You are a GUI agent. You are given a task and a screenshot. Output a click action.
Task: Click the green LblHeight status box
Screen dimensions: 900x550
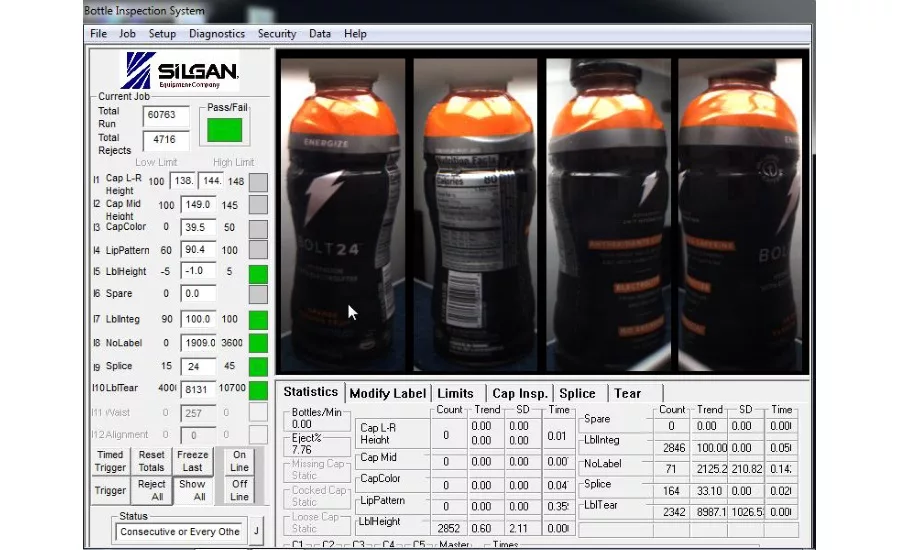(x=258, y=274)
